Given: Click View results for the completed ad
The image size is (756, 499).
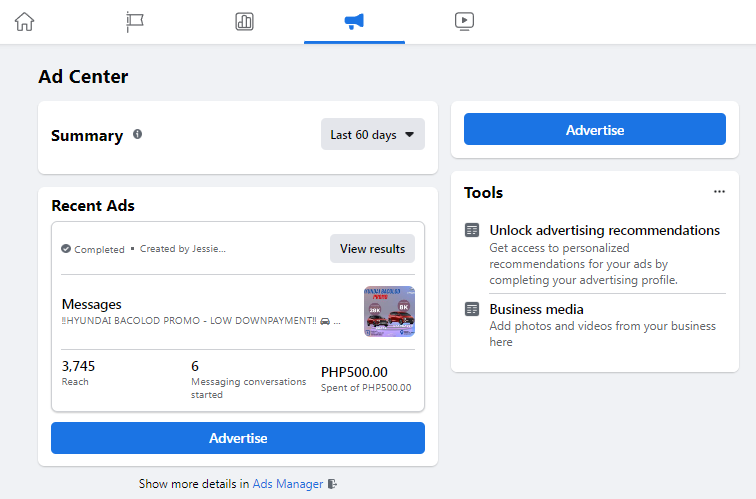Looking at the screenshot, I should 372,249.
